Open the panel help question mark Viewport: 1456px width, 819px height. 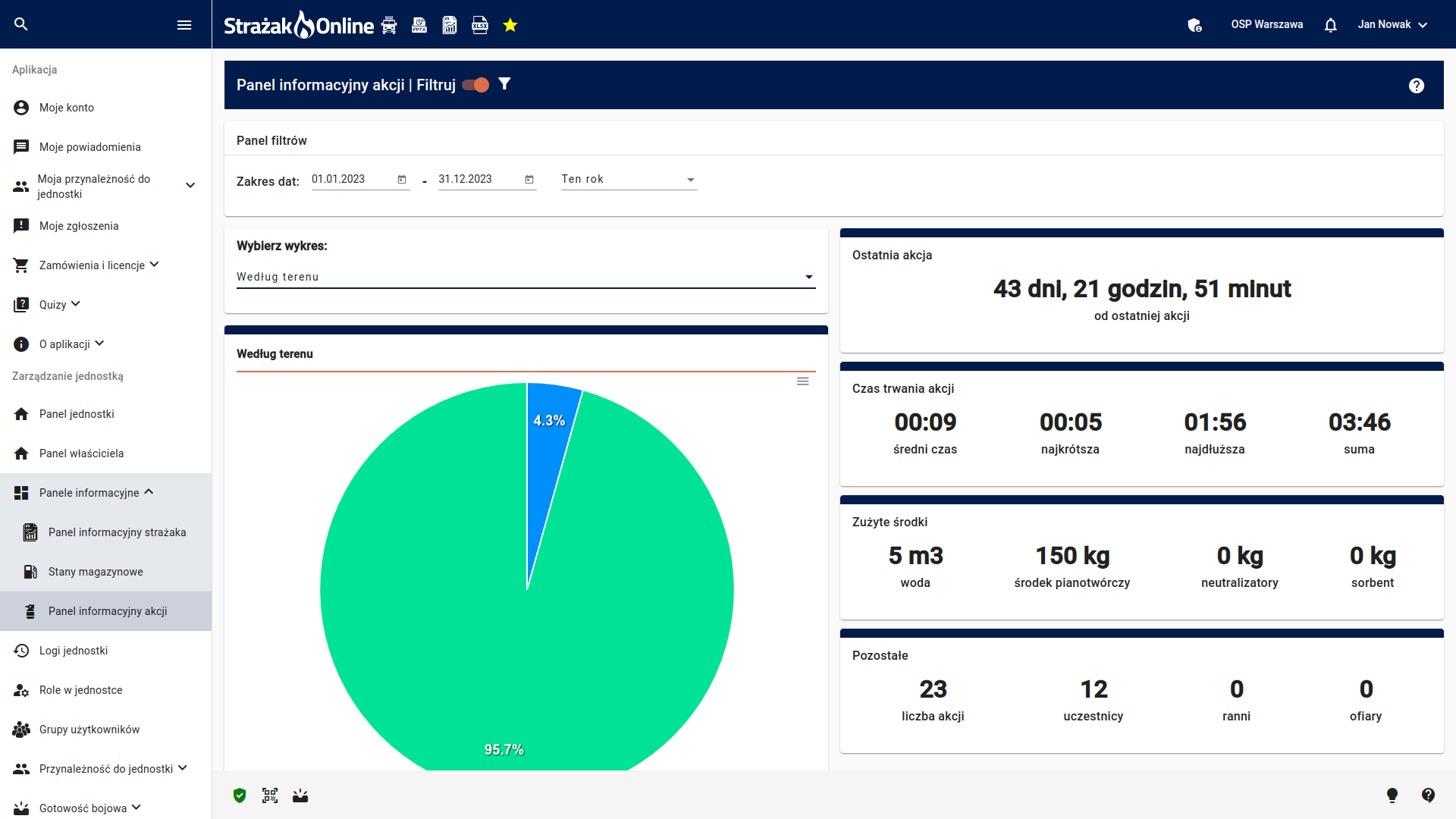(1417, 86)
